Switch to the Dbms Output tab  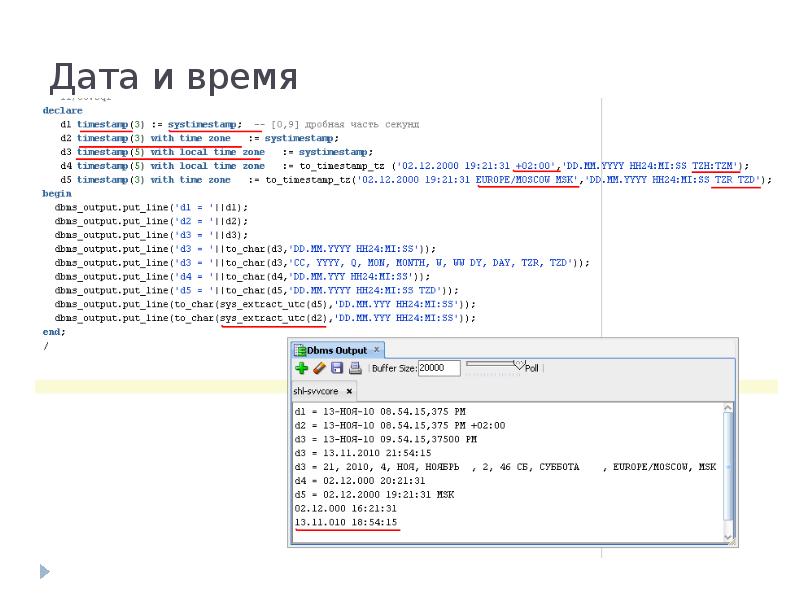point(330,348)
